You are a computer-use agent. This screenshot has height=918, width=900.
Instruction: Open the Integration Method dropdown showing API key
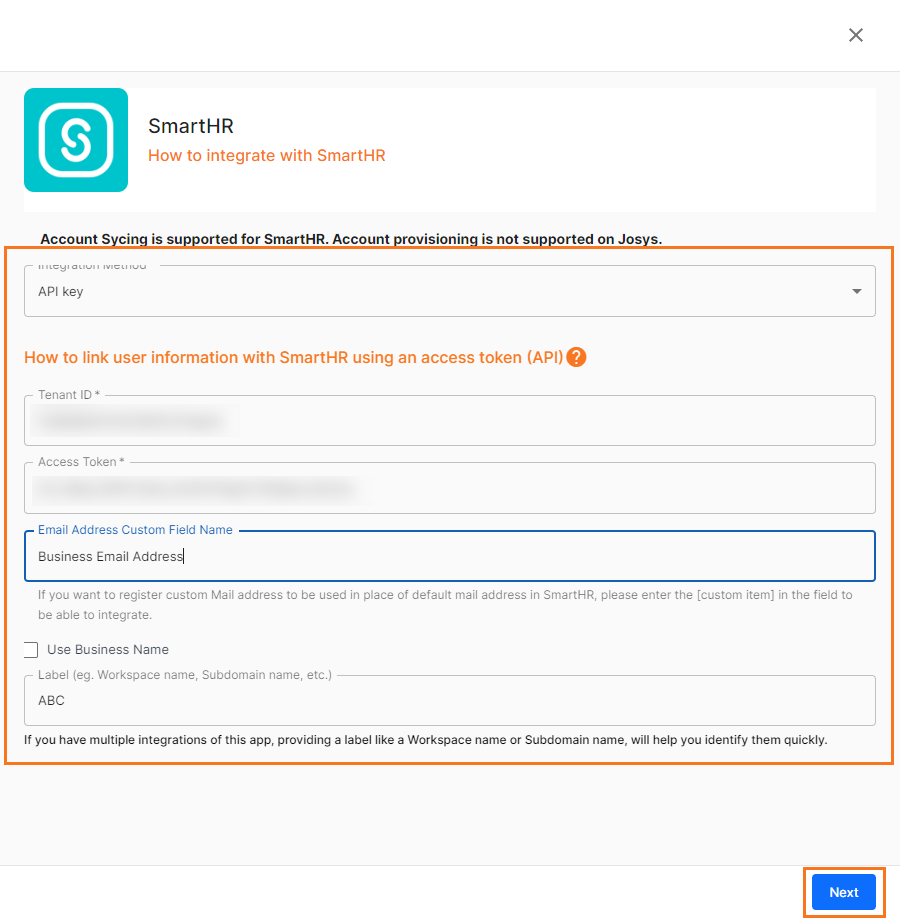(450, 291)
